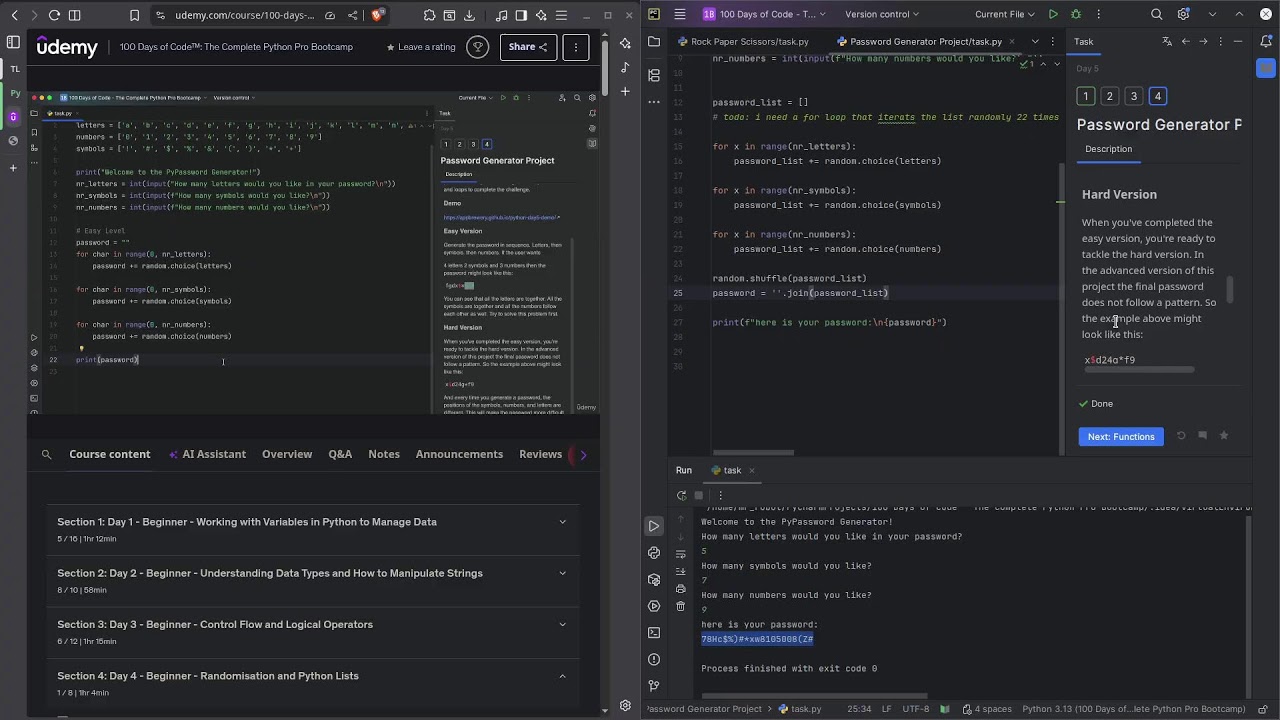Screen dimensions: 1280x720
Task: Start the PyCharm debugger bug icon
Action: pyautogui.click(x=1076, y=14)
